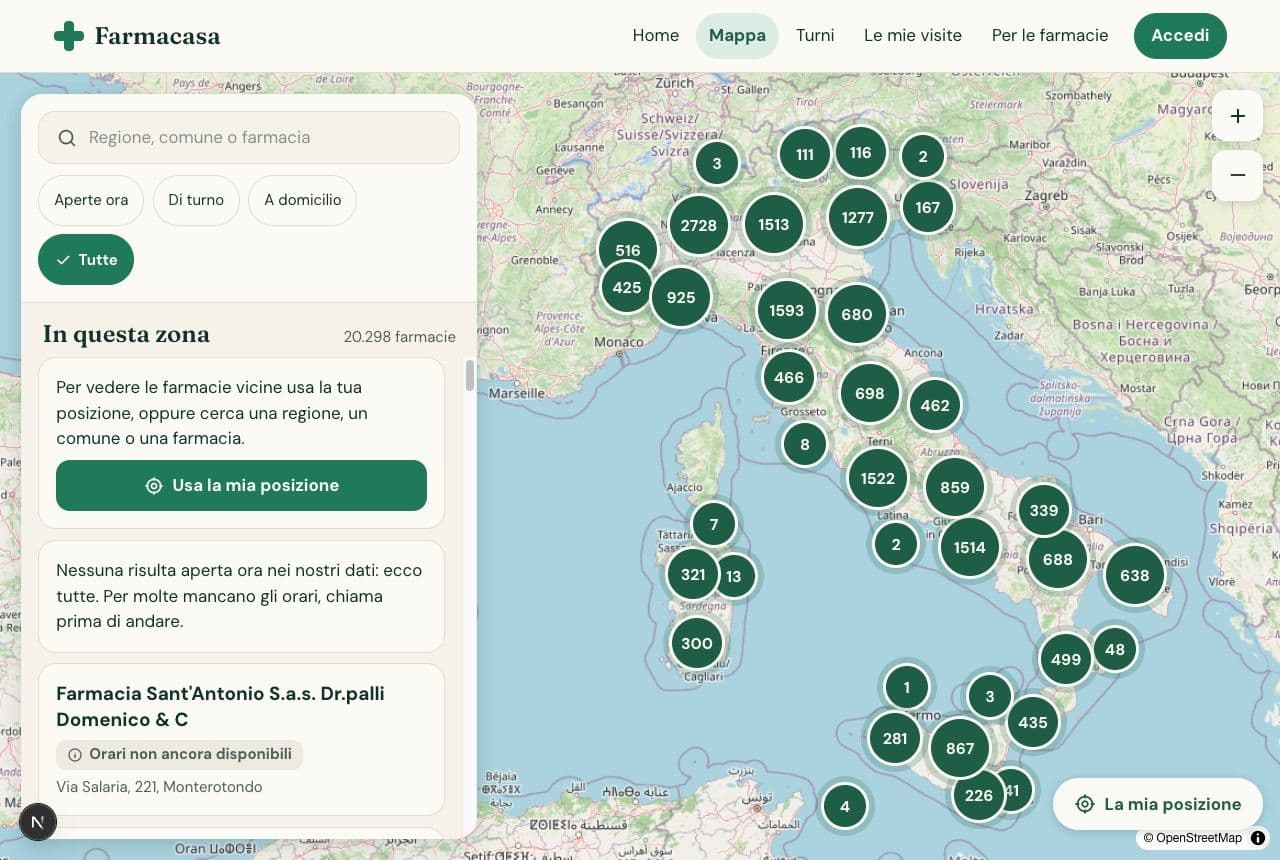Open the 48 cluster marker
The height and width of the screenshot is (860, 1280).
(1115, 649)
